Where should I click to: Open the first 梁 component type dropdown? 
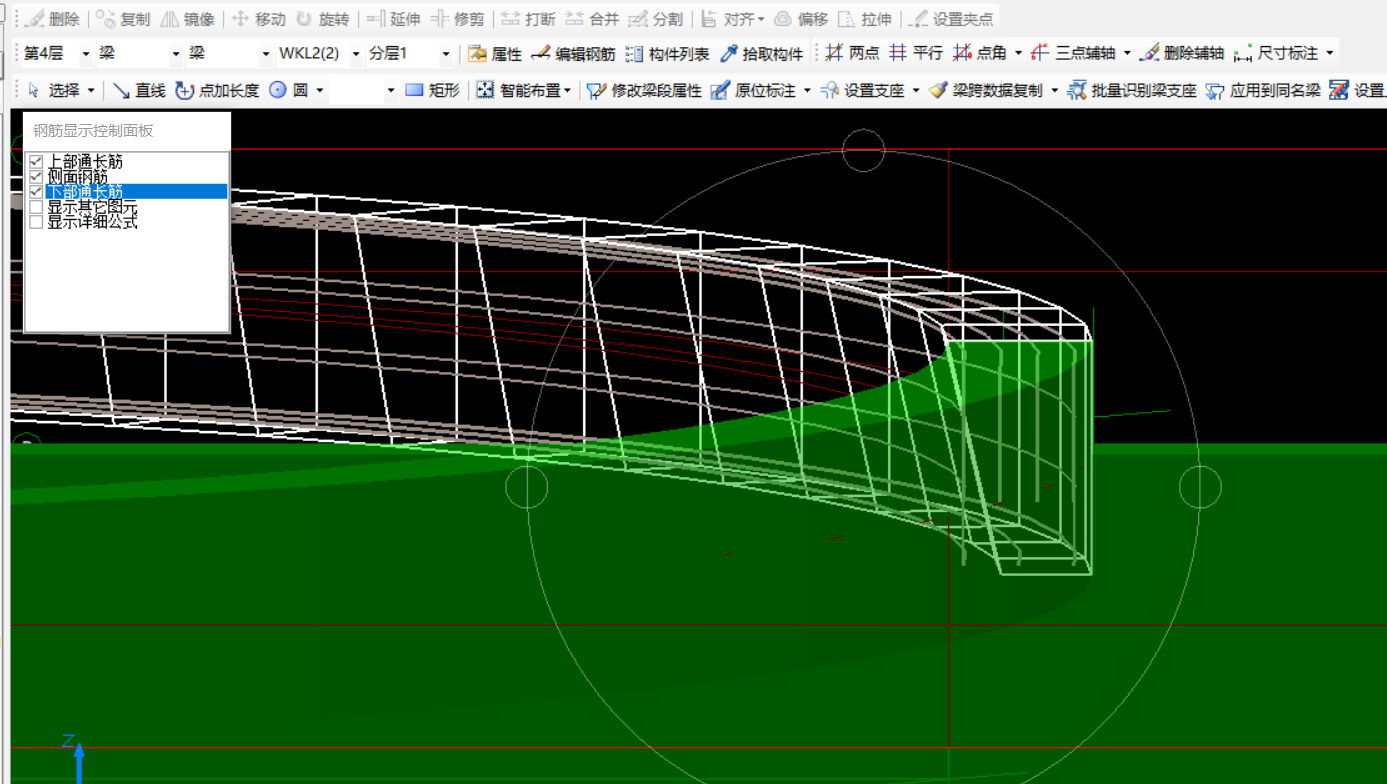[176, 54]
